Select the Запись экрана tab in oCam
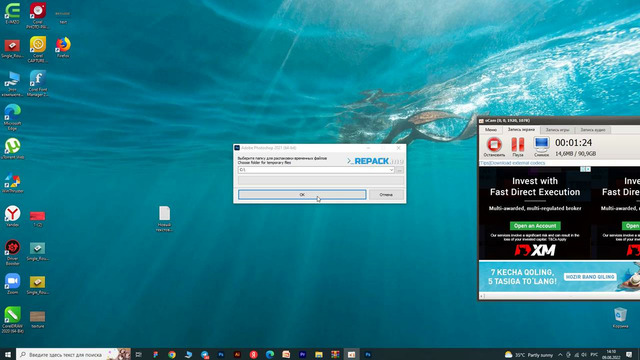The image size is (640, 360). click(521, 130)
